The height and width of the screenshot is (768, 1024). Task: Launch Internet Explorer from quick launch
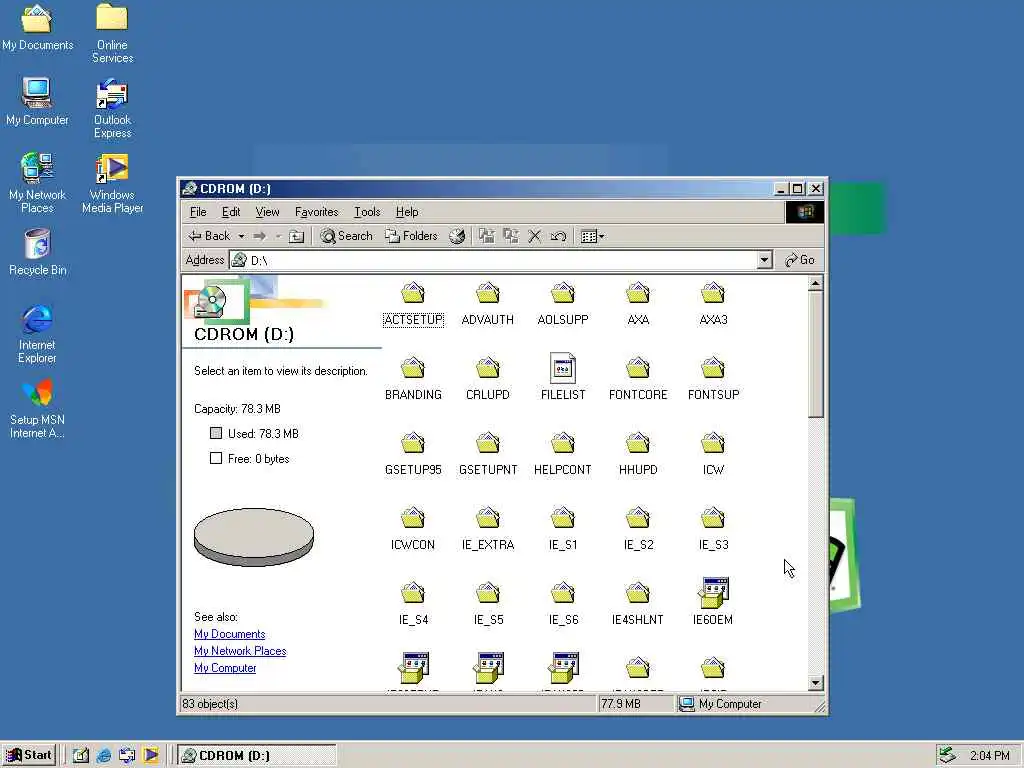(104, 756)
